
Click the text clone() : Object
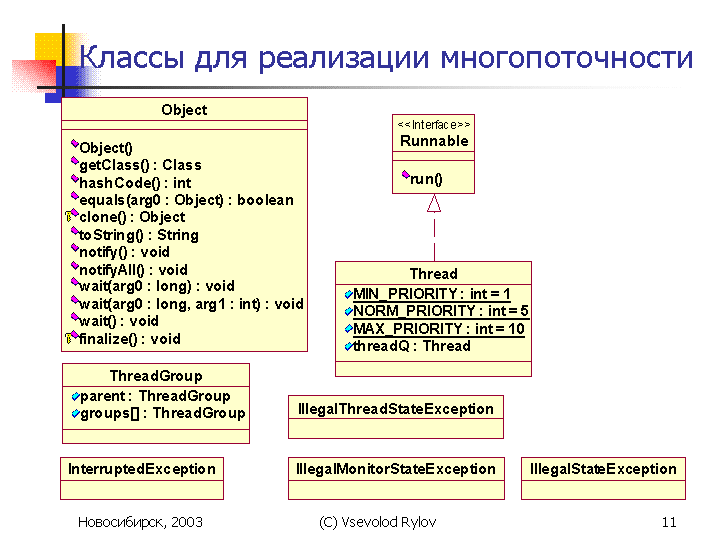[132, 217]
